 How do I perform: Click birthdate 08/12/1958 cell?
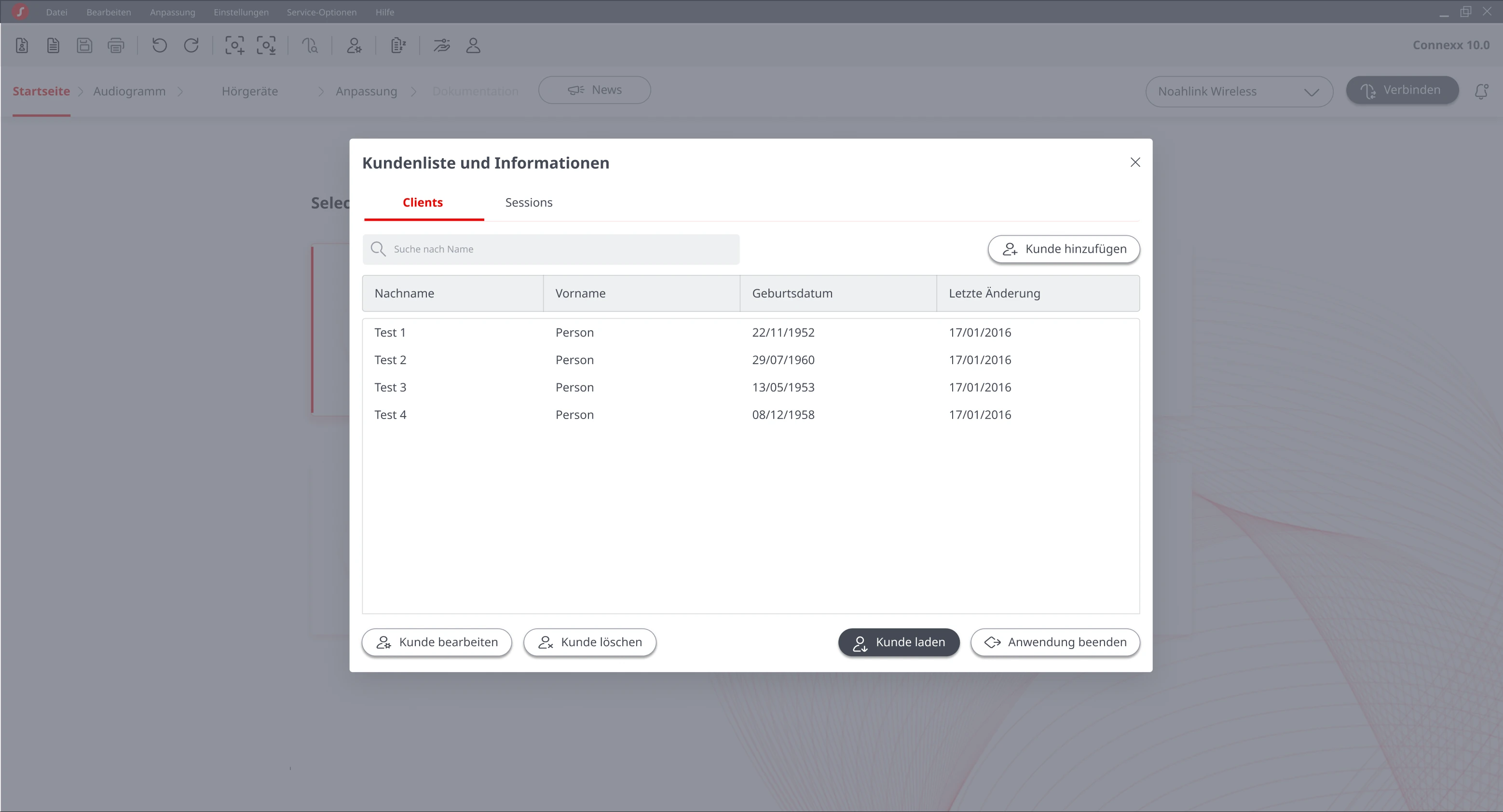coord(783,415)
